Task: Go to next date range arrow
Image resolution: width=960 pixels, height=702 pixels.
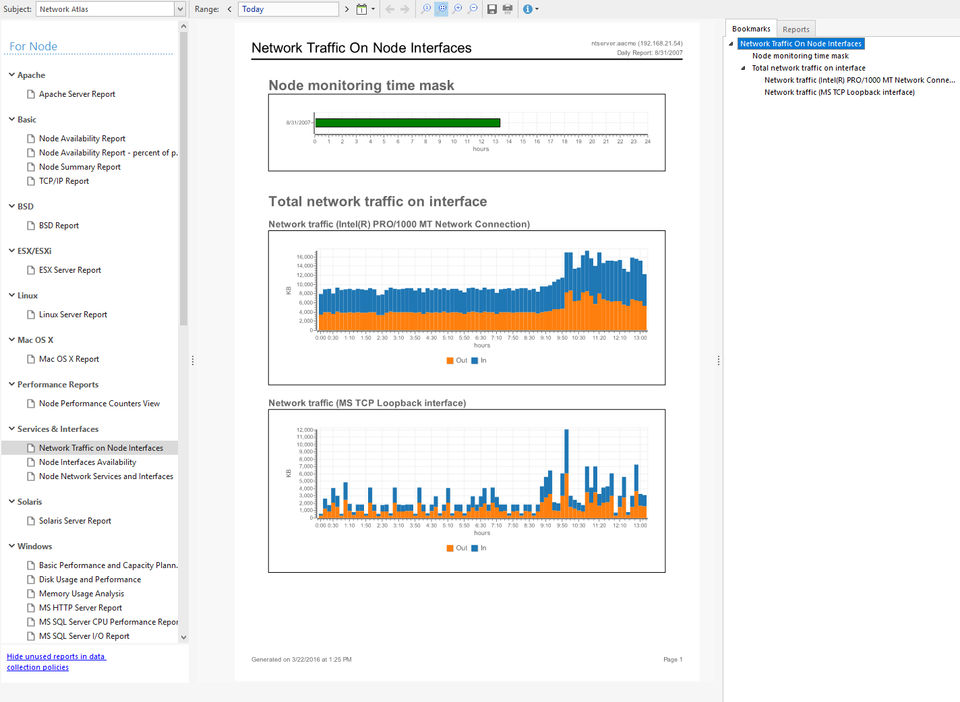Action: (347, 9)
